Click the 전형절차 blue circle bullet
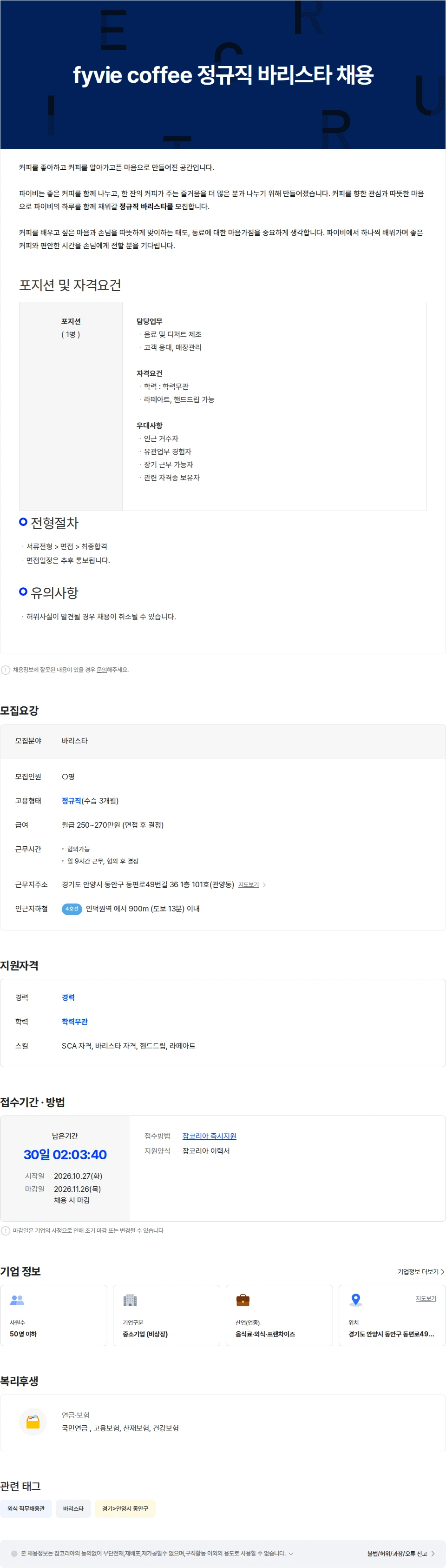Image resolution: width=446 pixels, height=1568 pixels. [23, 522]
